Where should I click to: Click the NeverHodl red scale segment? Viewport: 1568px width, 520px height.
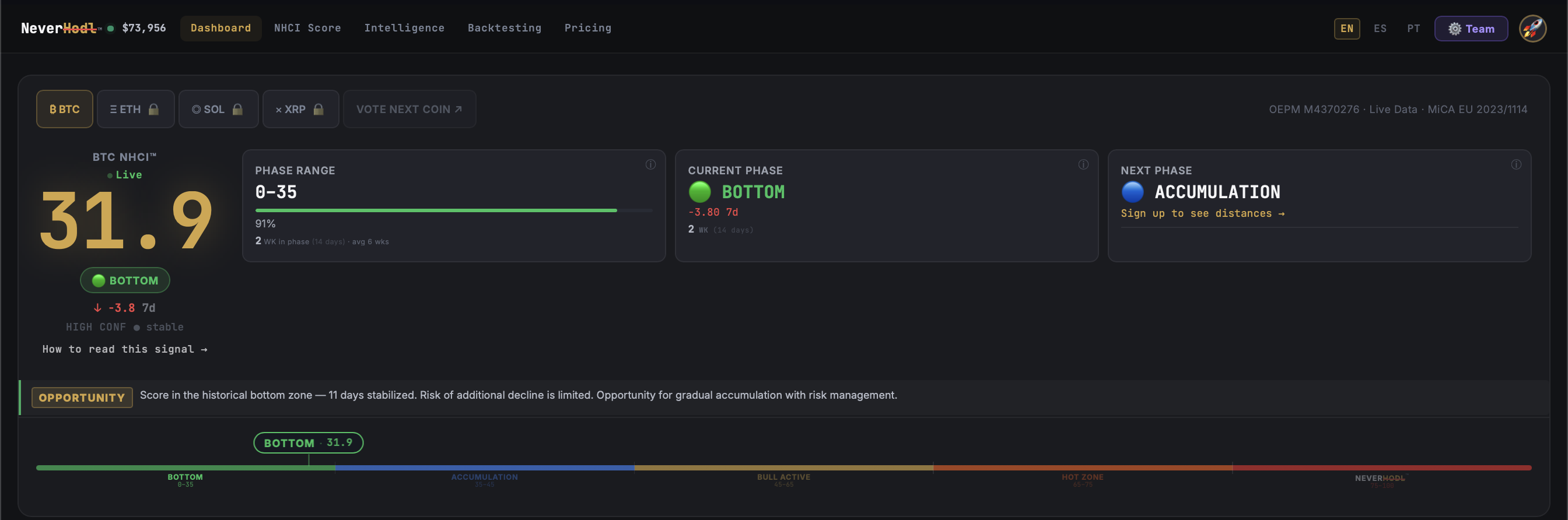pyautogui.click(x=1382, y=468)
